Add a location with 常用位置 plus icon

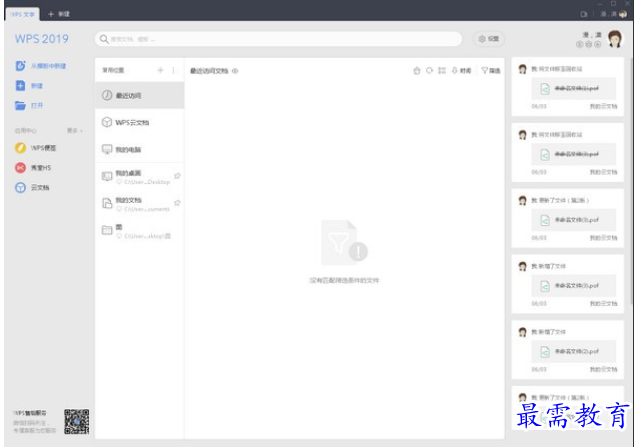(x=160, y=70)
